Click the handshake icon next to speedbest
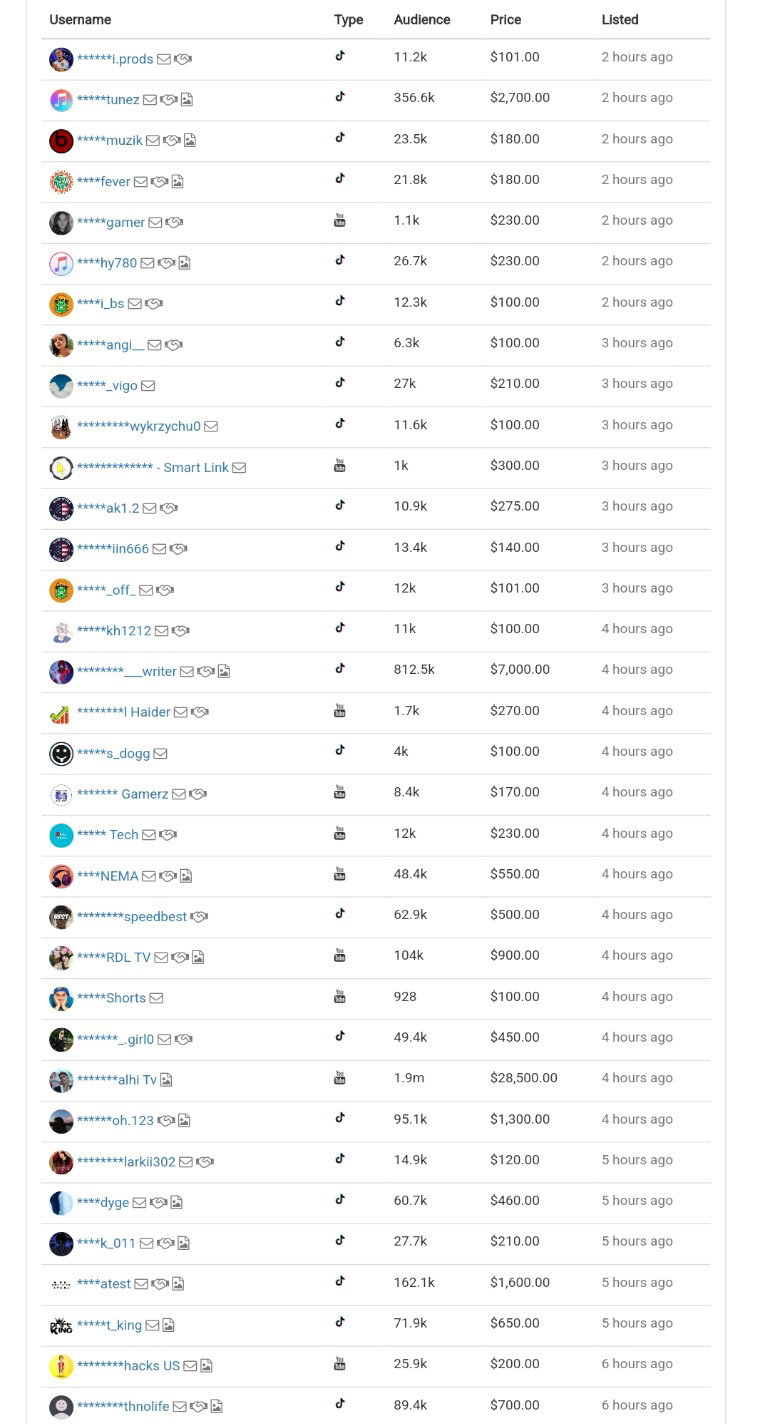 pyautogui.click(x=199, y=917)
